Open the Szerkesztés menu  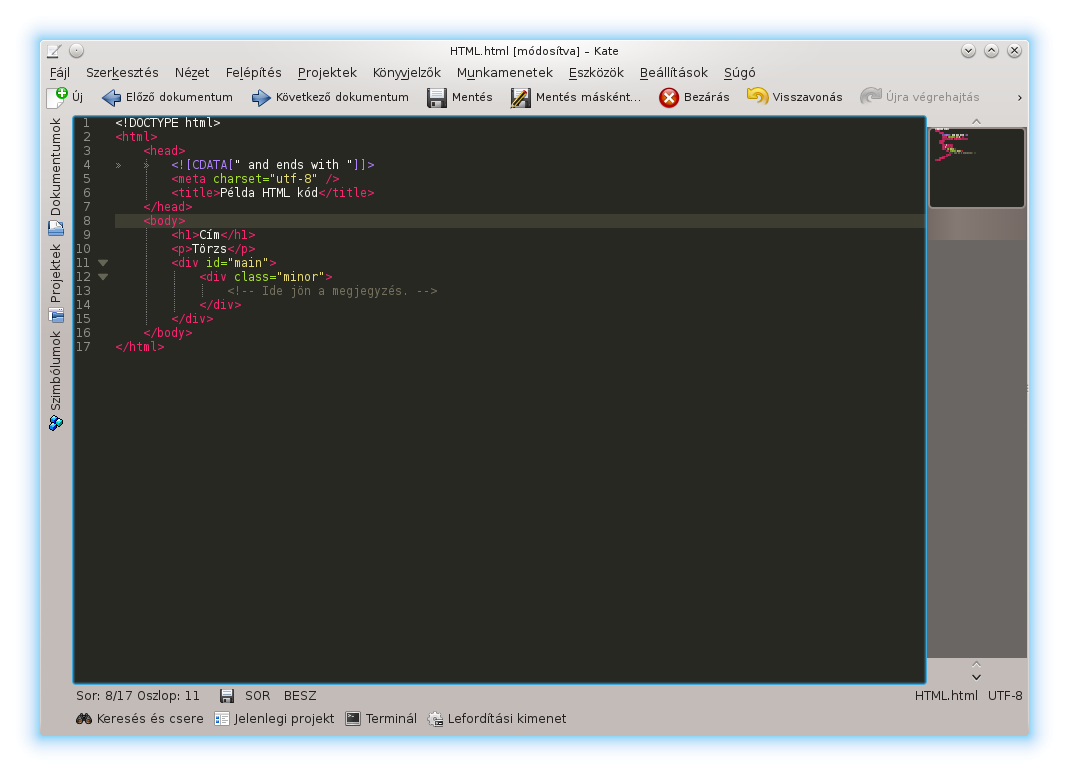click(x=122, y=72)
